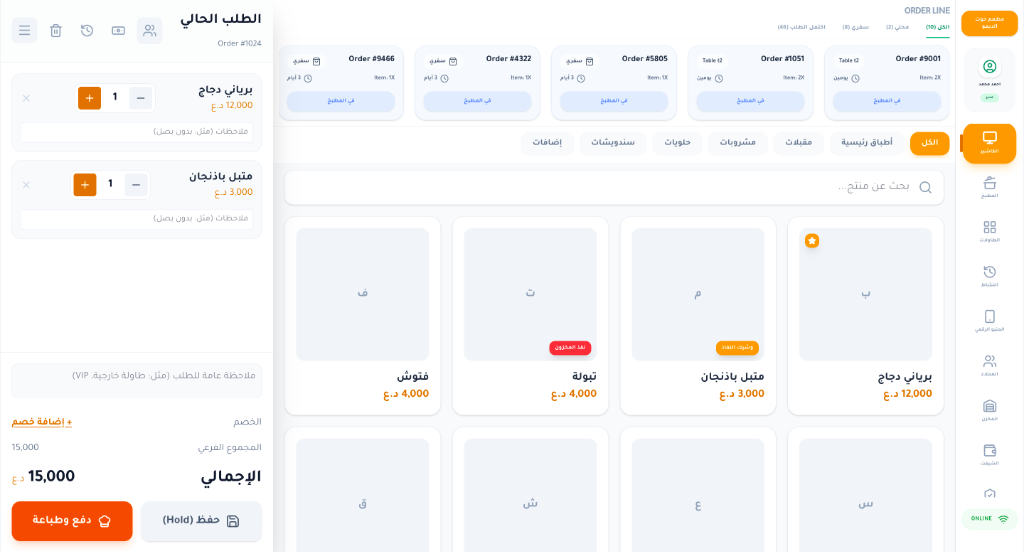Filter products by مشروبات category
This screenshot has width=1024, height=552.
[x=738, y=143]
